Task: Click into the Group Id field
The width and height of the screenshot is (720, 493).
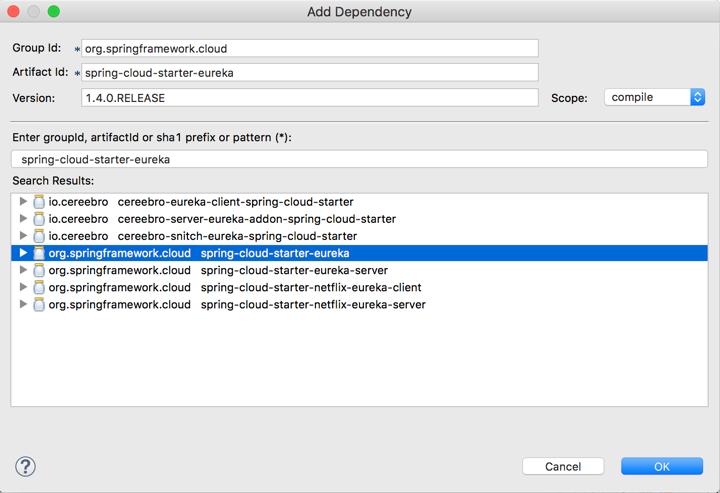Action: click(310, 48)
